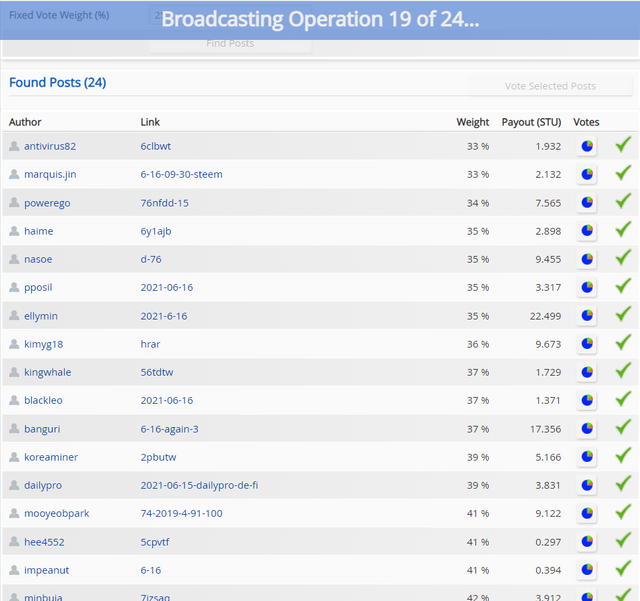Click weight 36 % in kimyg18 row
The height and width of the screenshot is (601, 640).
click(x=478, y=344)
